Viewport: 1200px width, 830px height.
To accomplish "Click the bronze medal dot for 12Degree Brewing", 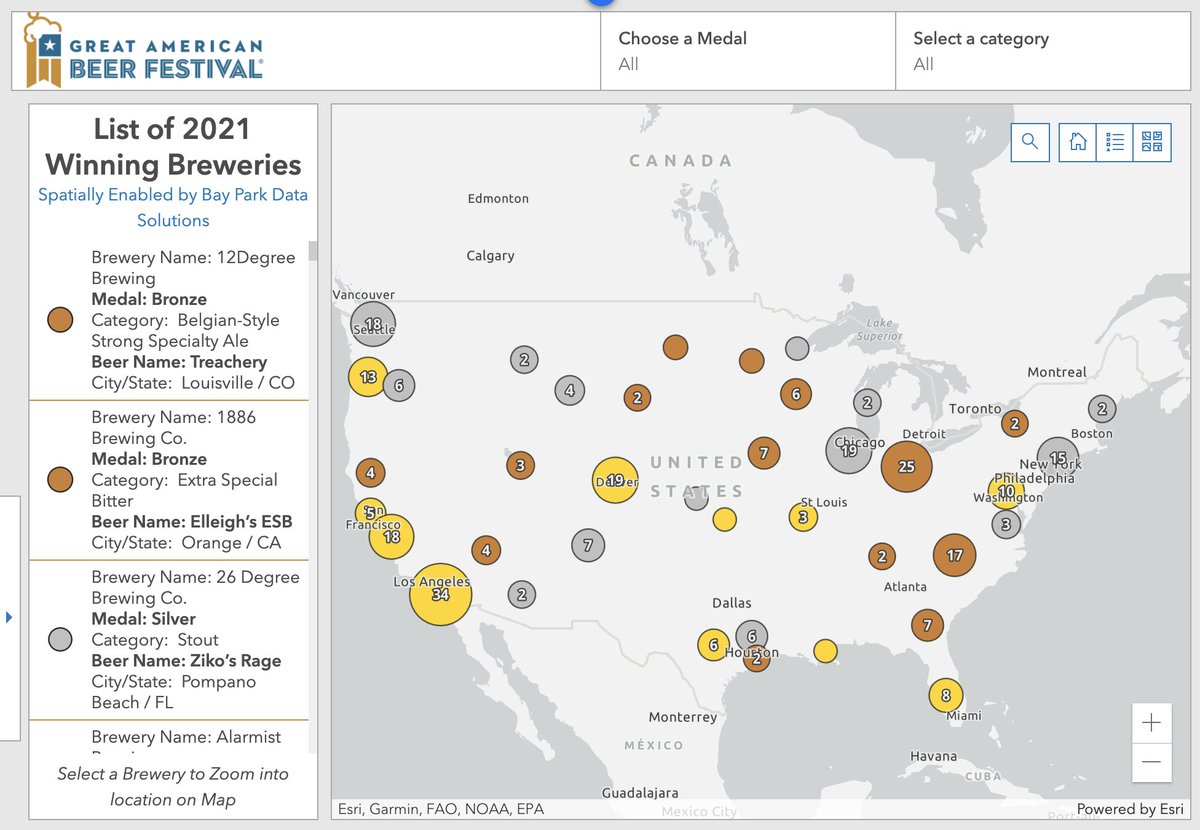I will tap(60, 320).
